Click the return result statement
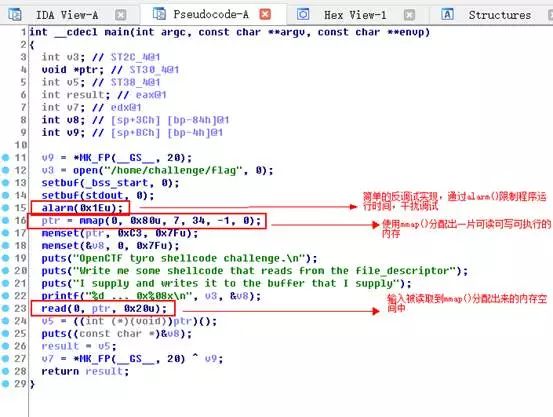Image resolution: width=553 pixels, height=417 pixels. (x=85, y=371)
